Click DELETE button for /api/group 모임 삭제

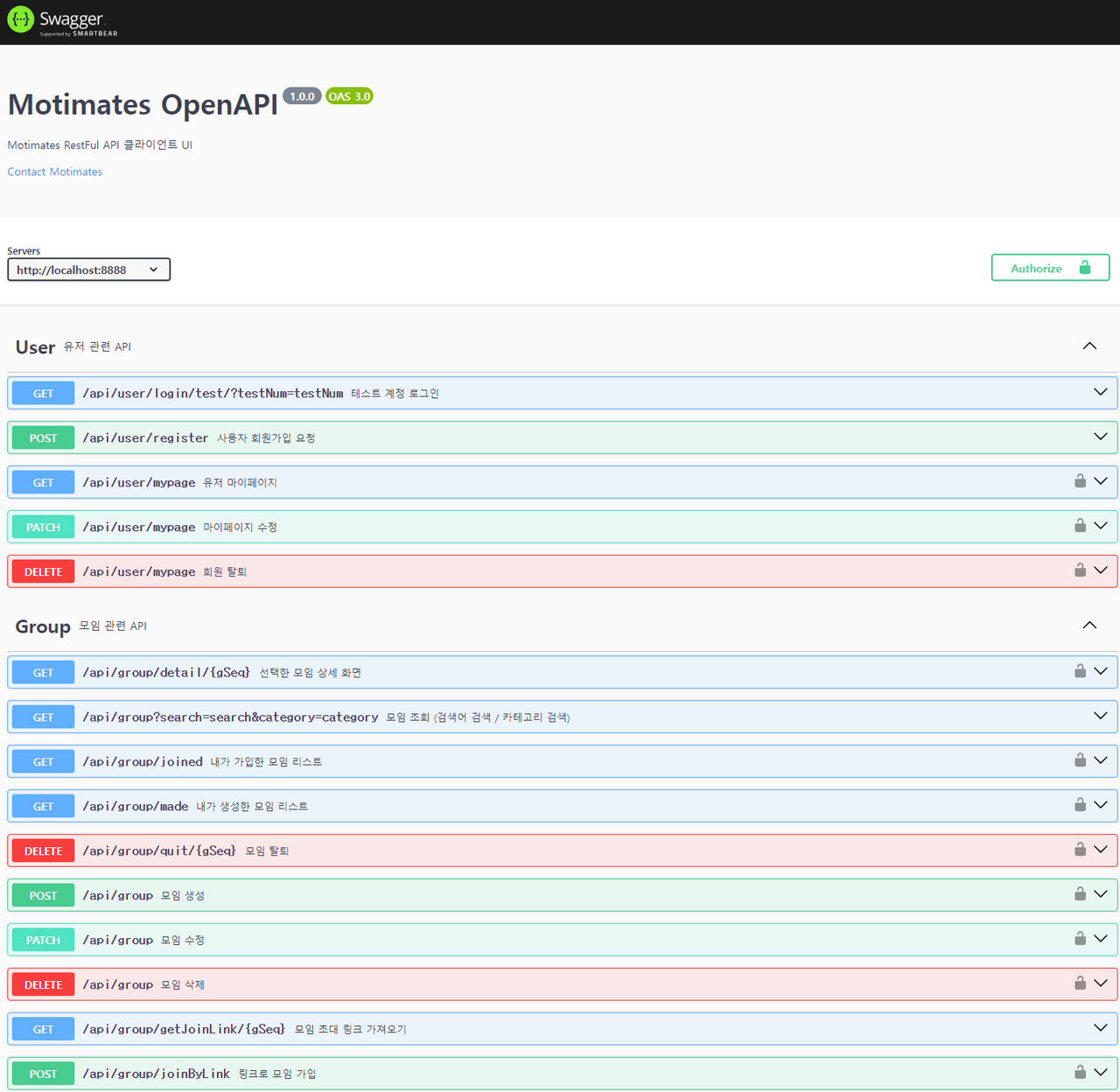(x=43, y=985)
